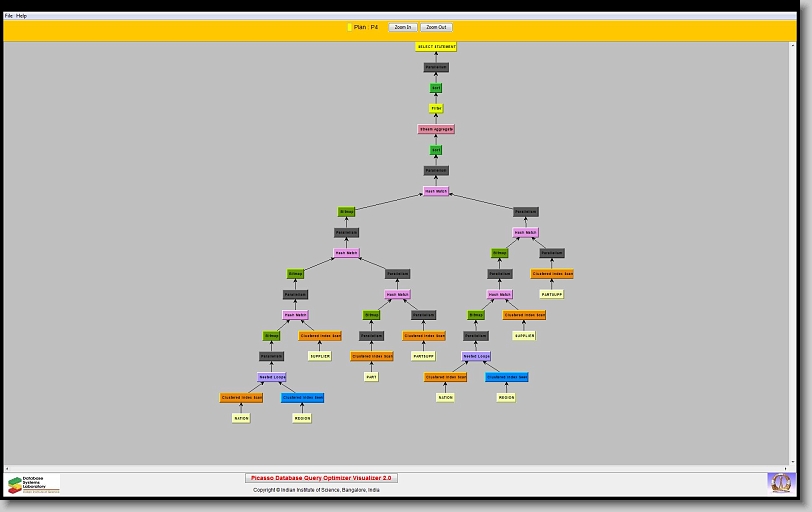Select the SELECT STATEMENT root node
This screenshot has width=812, height=512.
(436, 47)
